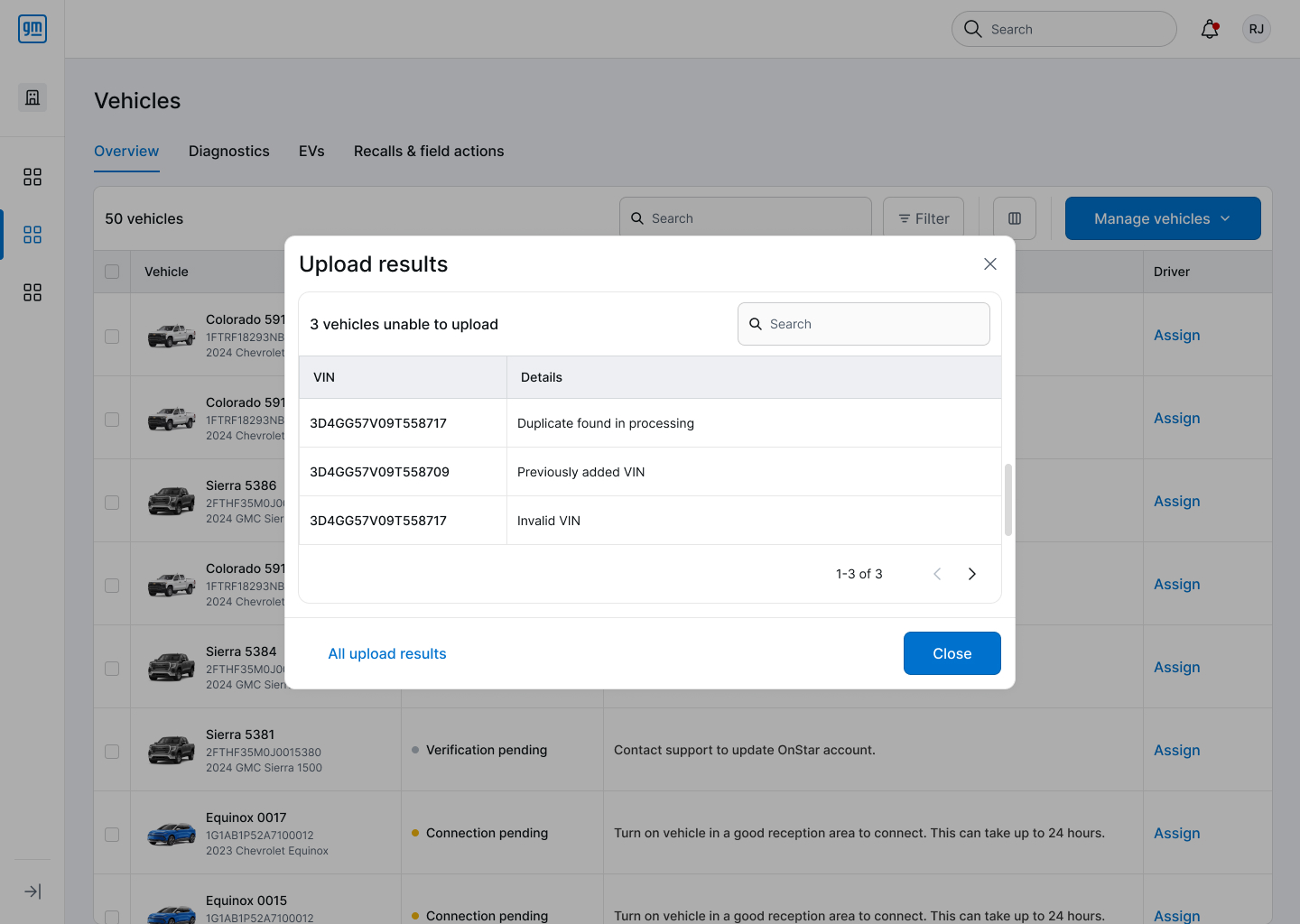Check the Sierra 5381 row checkbox
This screenshot has width=1300, height=924.
click(112, 752)
